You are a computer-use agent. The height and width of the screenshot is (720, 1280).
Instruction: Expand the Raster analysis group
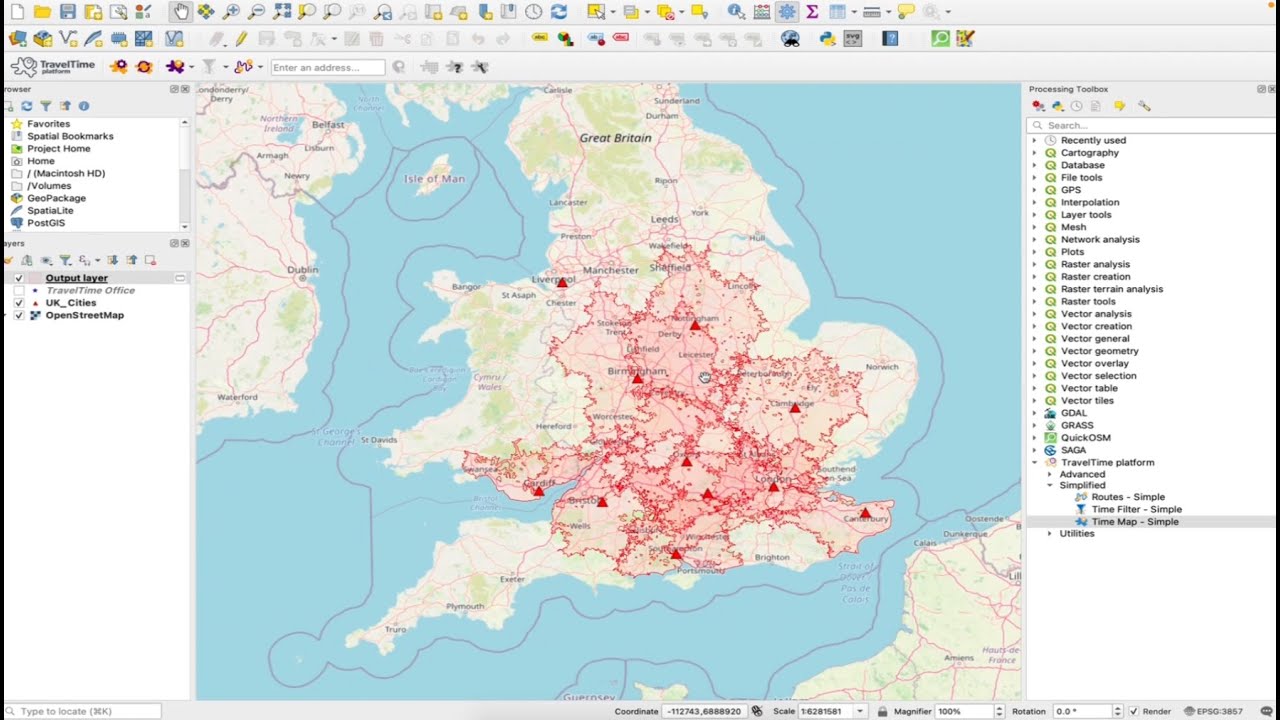pos(1035,264)
